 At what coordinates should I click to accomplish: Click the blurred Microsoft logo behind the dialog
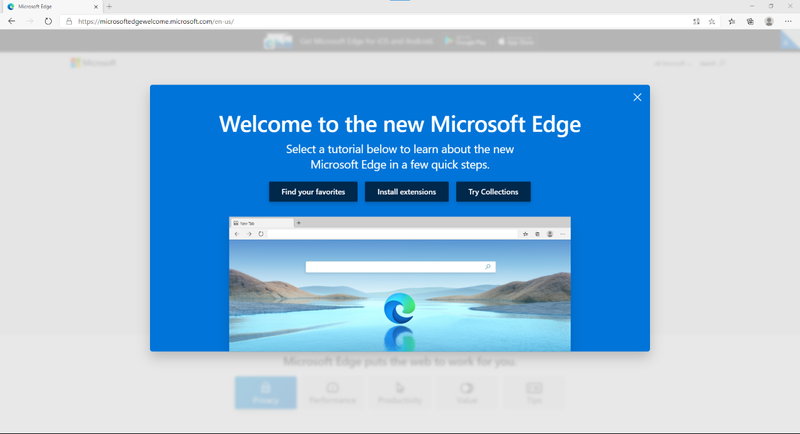coord(93,63)
